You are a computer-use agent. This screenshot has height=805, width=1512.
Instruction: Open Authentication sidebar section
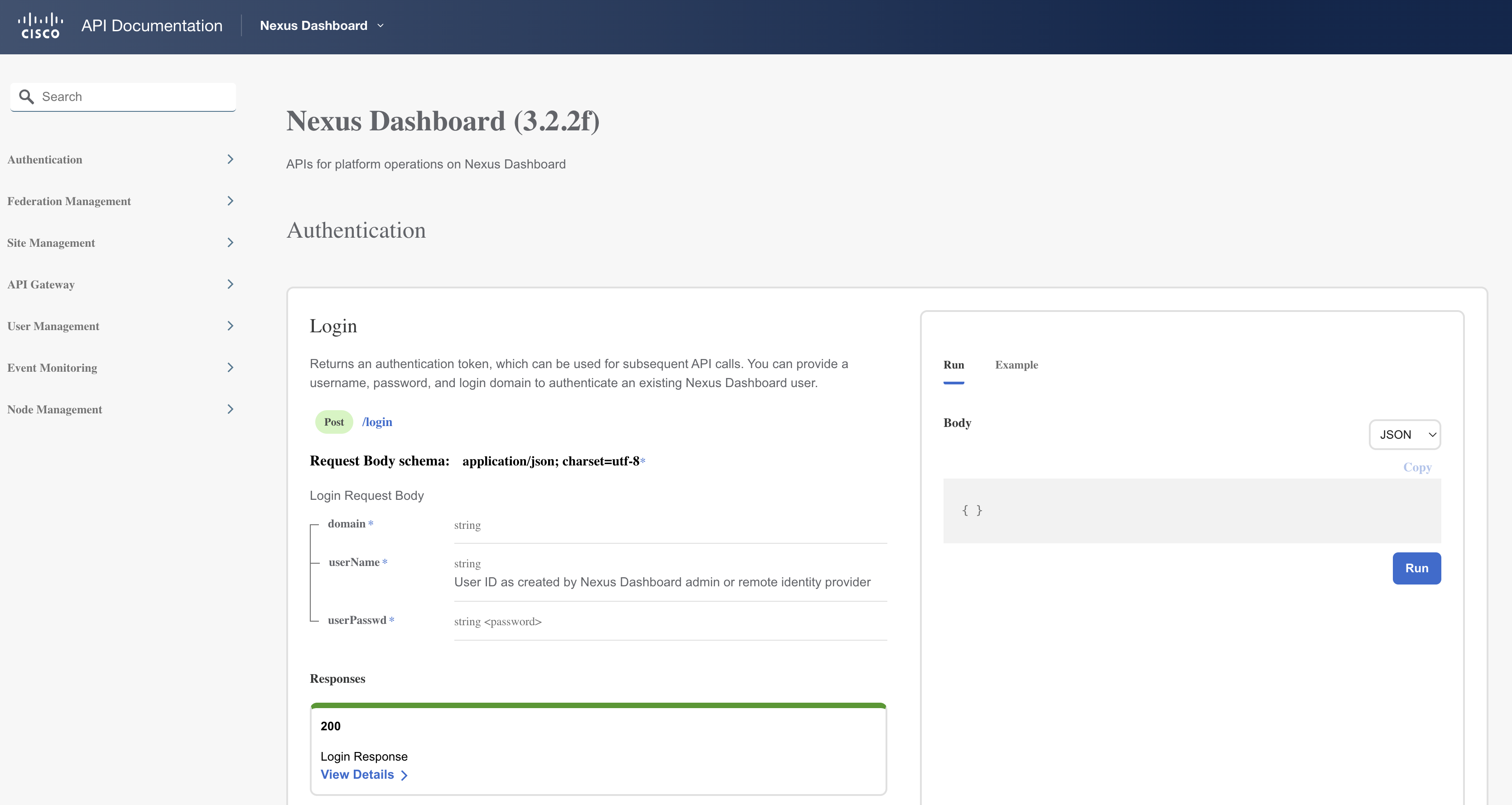click(x=44, y=159)
